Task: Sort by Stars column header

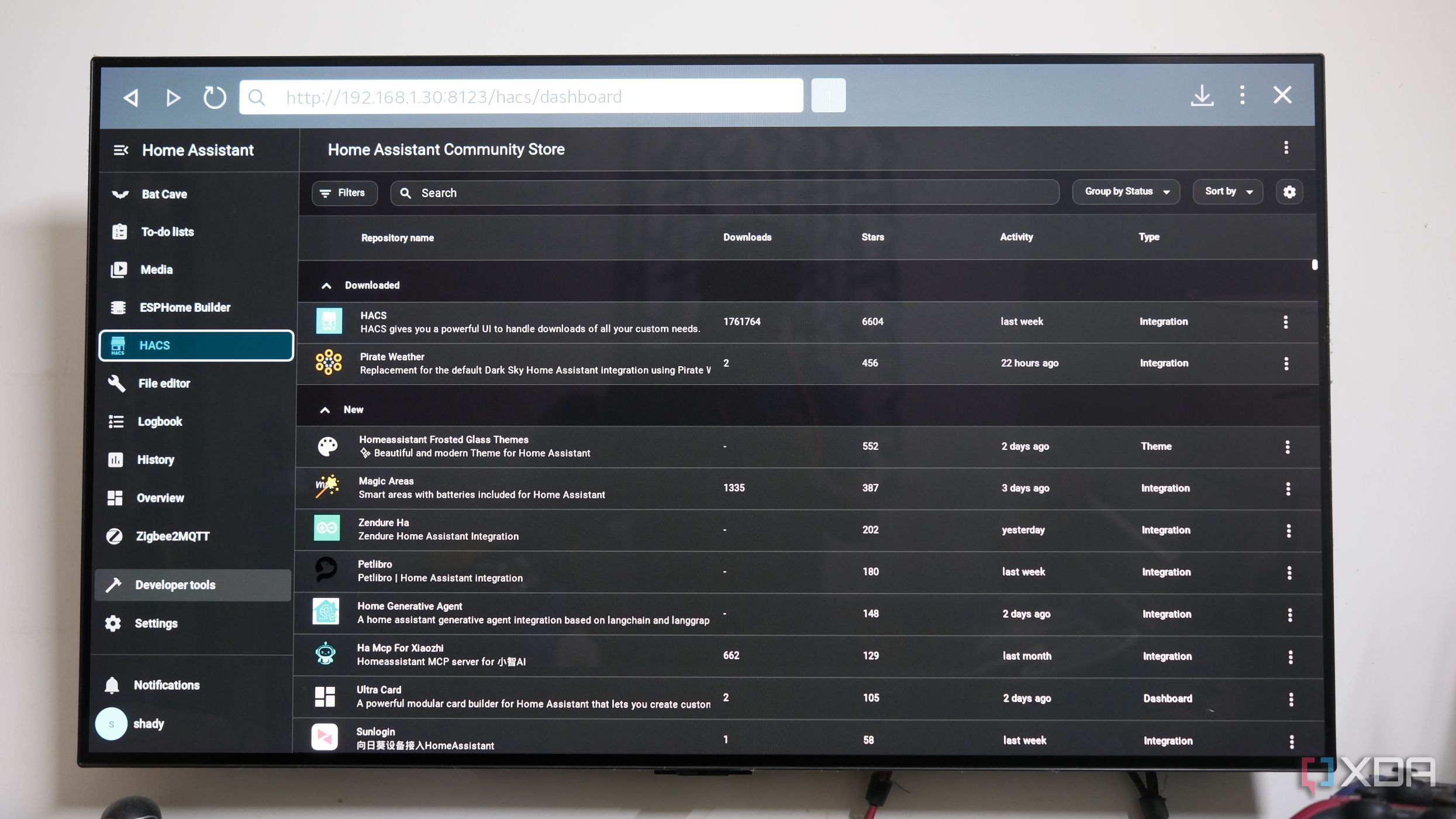Action: [x=872, y=238]
